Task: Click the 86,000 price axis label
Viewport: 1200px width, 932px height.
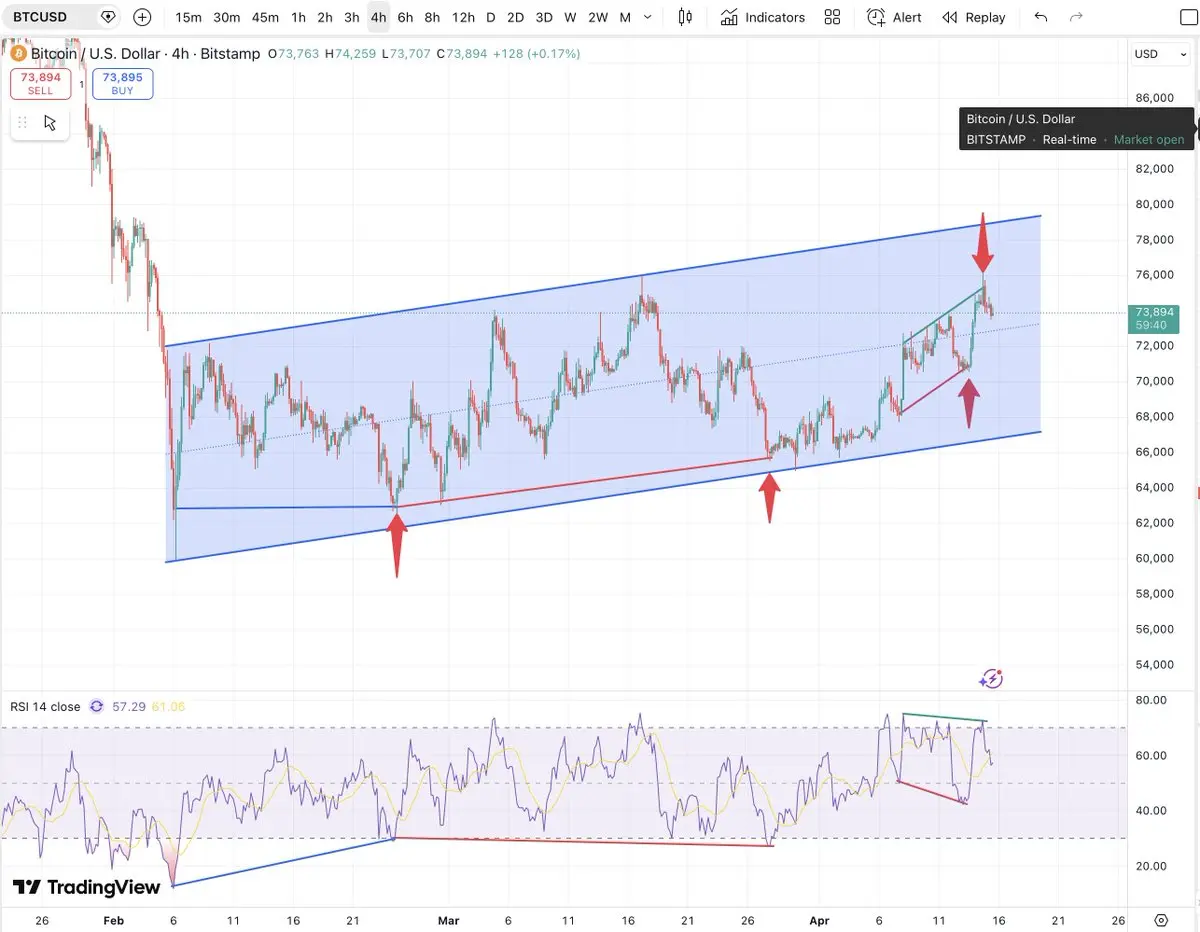Action: pos(1155,98)
